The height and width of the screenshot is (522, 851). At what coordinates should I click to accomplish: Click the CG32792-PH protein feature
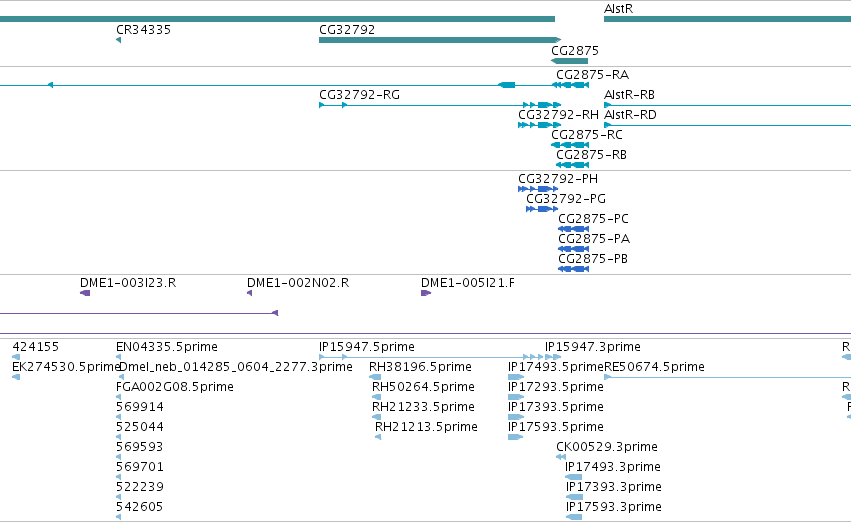point(538,189)
